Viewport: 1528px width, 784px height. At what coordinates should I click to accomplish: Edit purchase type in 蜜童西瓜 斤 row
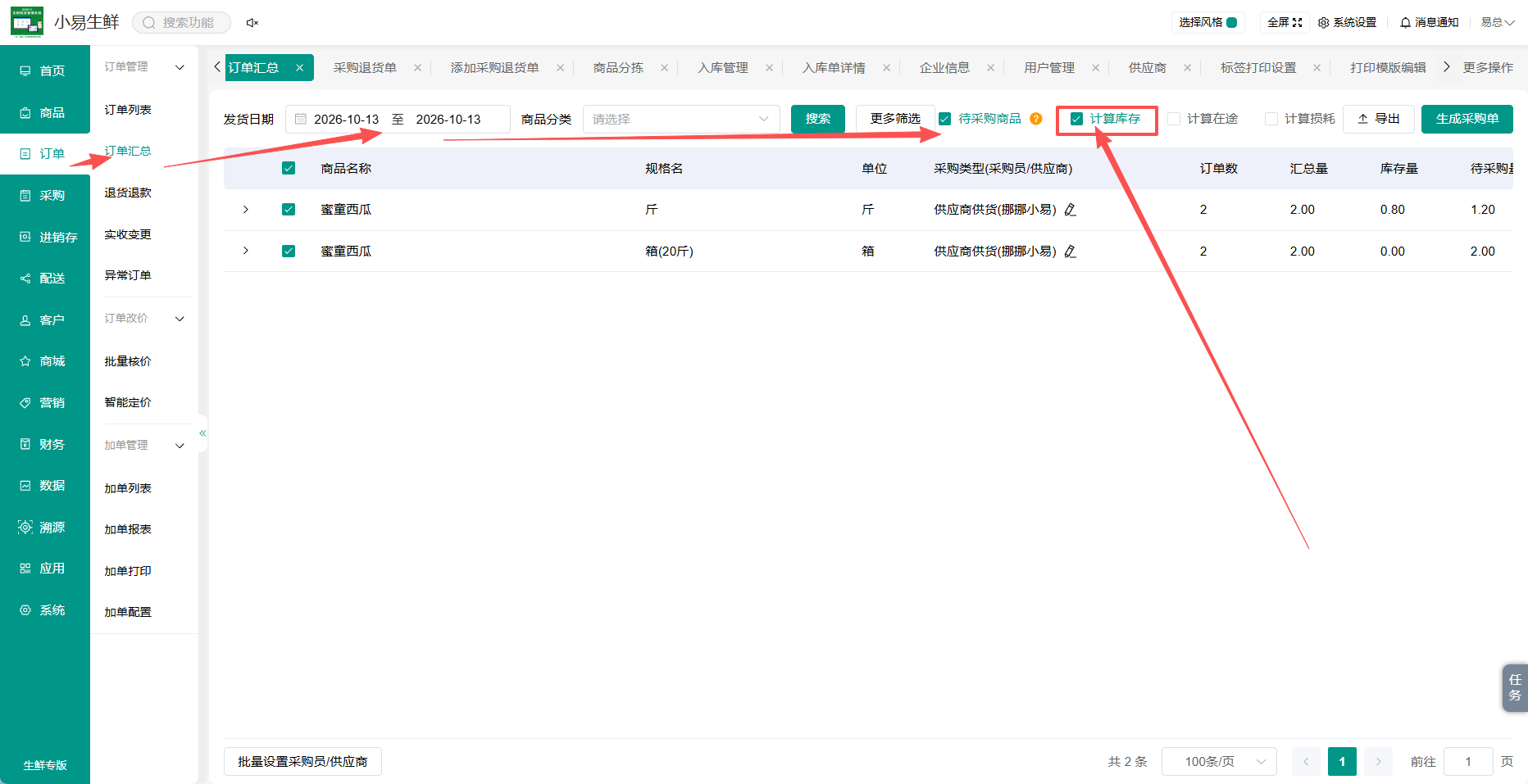pos(1070,210)
